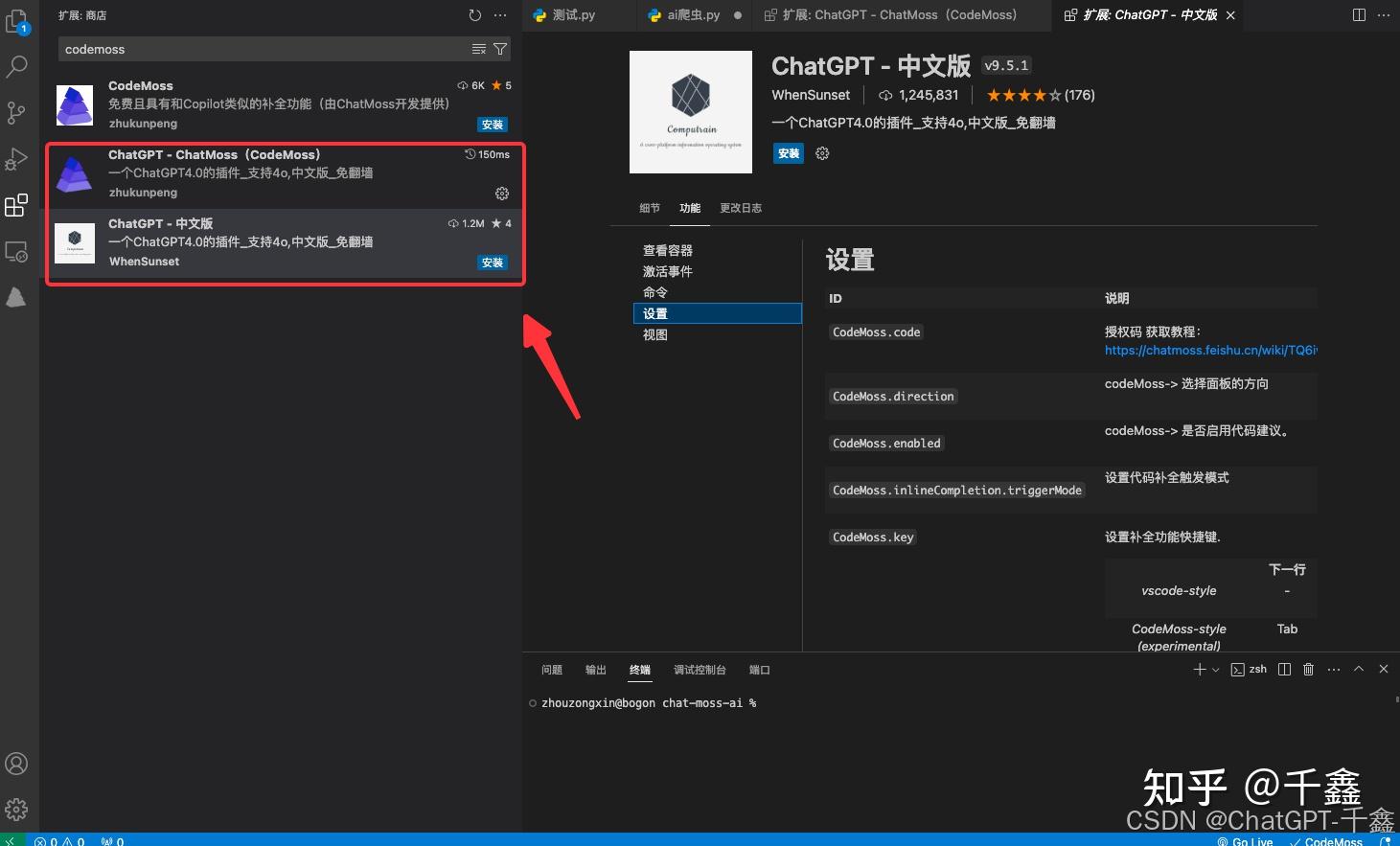Open editor actions ellipsis top right
The width and height of the screenshot is (1400, 846).
pos(1384,14)
